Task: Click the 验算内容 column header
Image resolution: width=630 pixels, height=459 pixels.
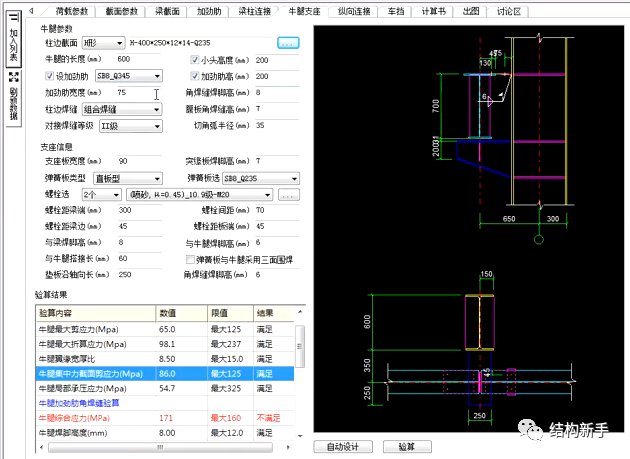Action: pos(96,313)
